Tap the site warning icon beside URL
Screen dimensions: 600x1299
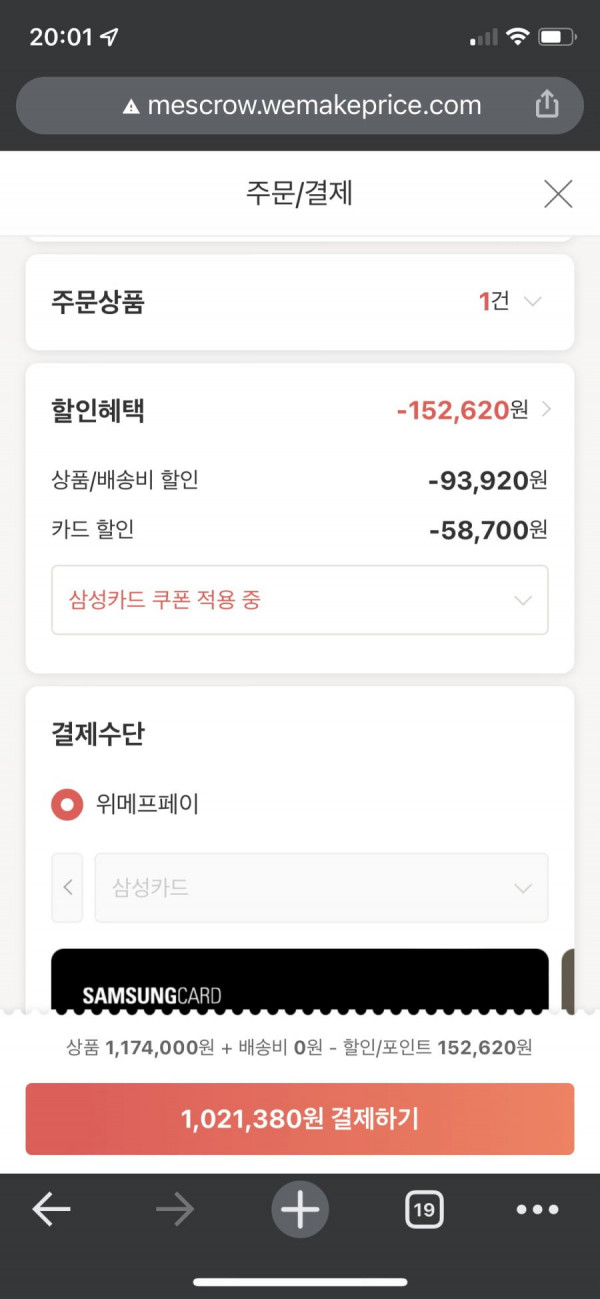click(x=130, y=106)
